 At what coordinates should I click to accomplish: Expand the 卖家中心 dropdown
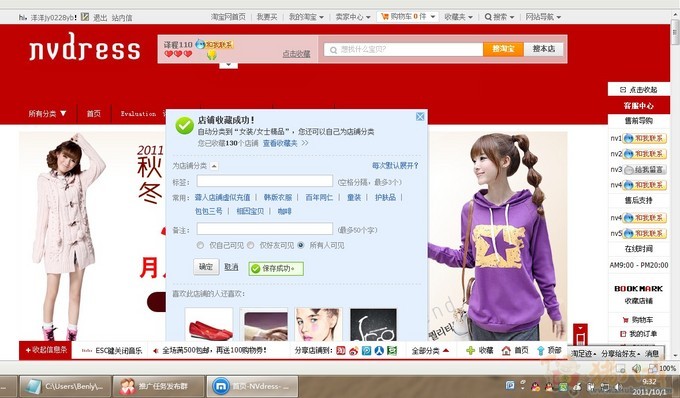pos(353,17)
